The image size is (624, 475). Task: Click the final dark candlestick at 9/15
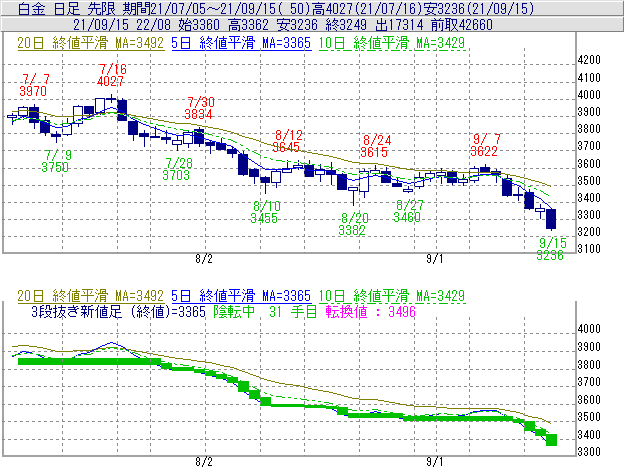(551, 219)
